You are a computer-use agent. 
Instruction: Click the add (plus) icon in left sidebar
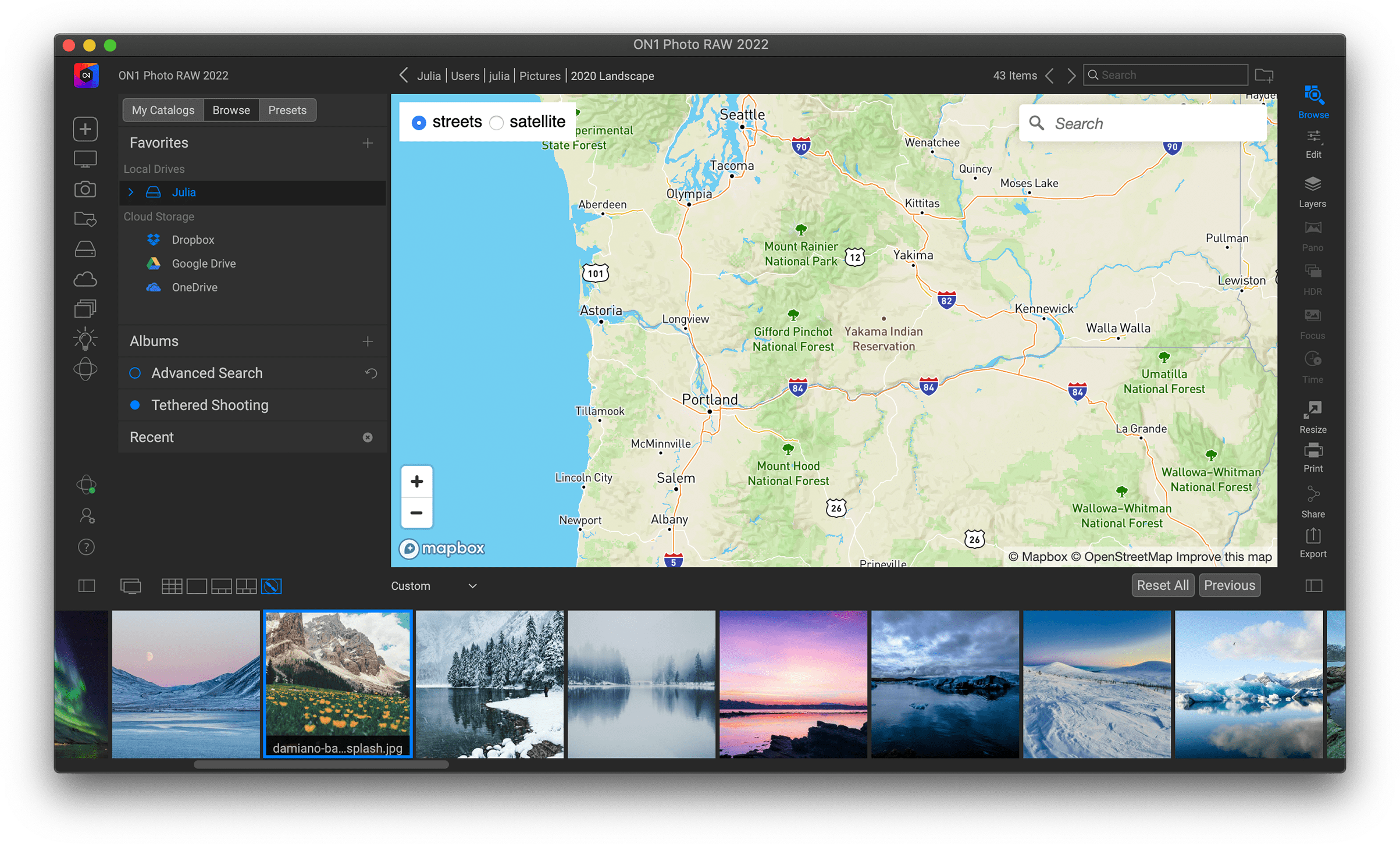(85, 129)
